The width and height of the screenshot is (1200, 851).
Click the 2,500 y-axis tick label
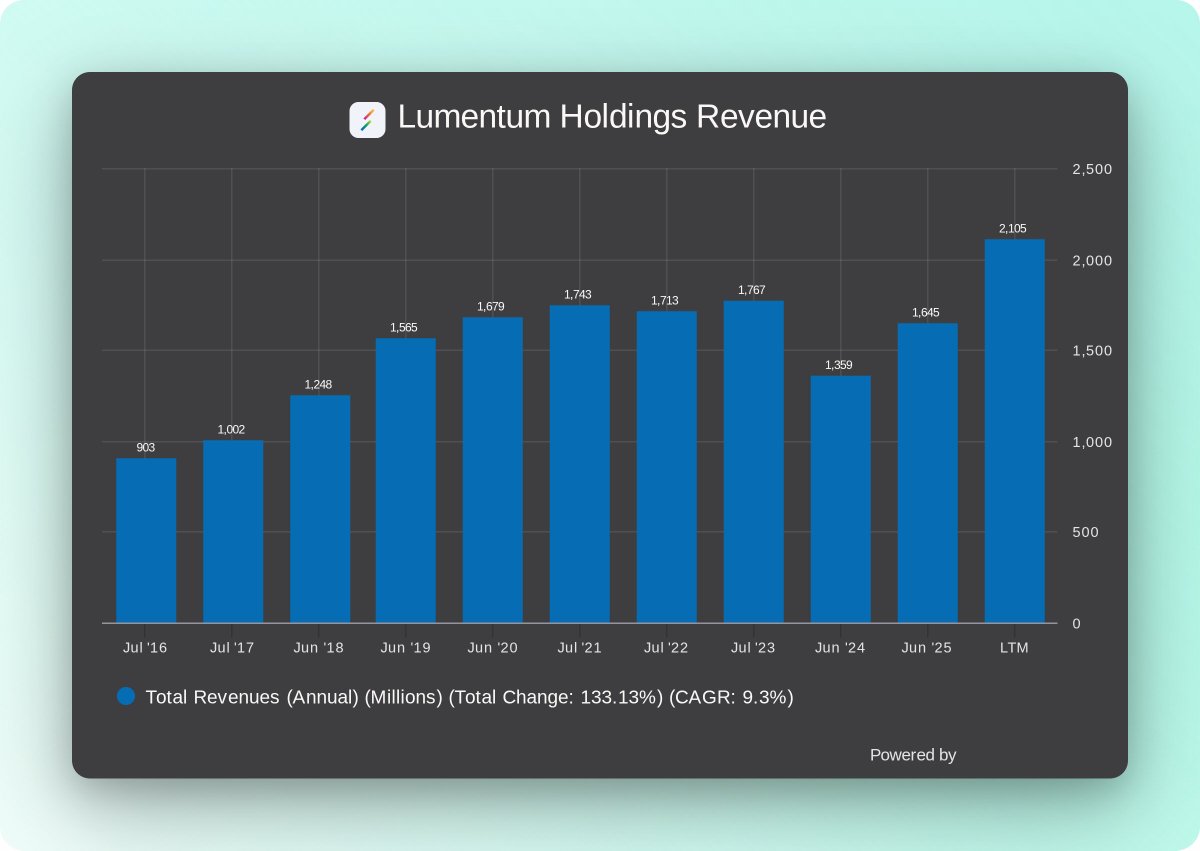(x=1092, y=169)
